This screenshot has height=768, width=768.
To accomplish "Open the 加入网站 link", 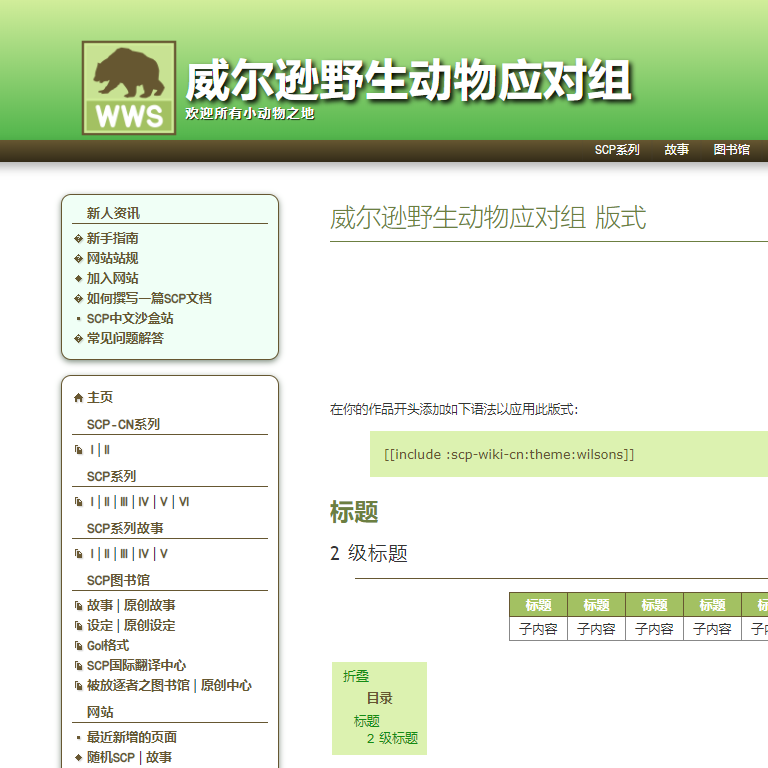I will pos(112,279).
